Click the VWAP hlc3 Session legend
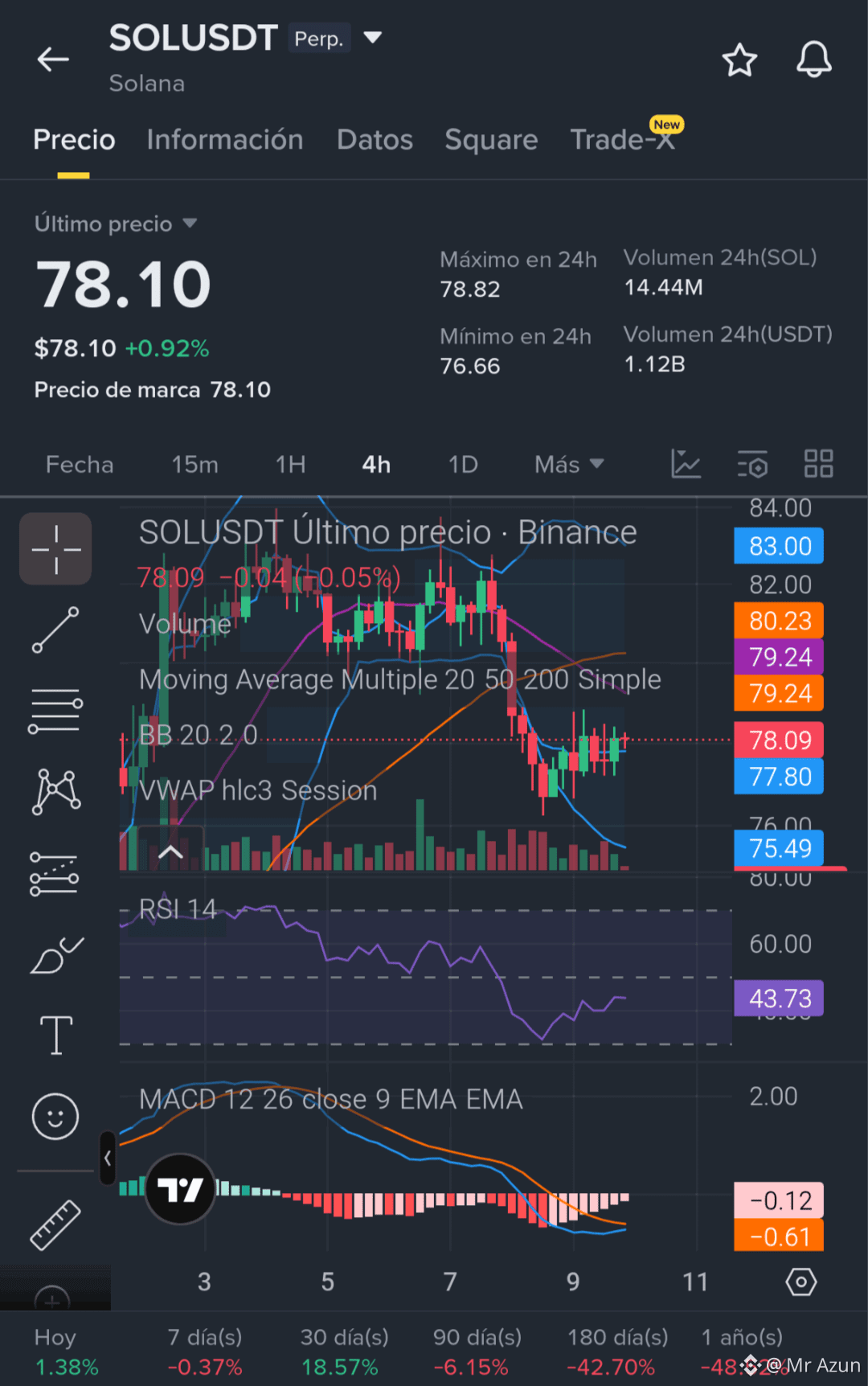868x1386 pixels. 258,791
